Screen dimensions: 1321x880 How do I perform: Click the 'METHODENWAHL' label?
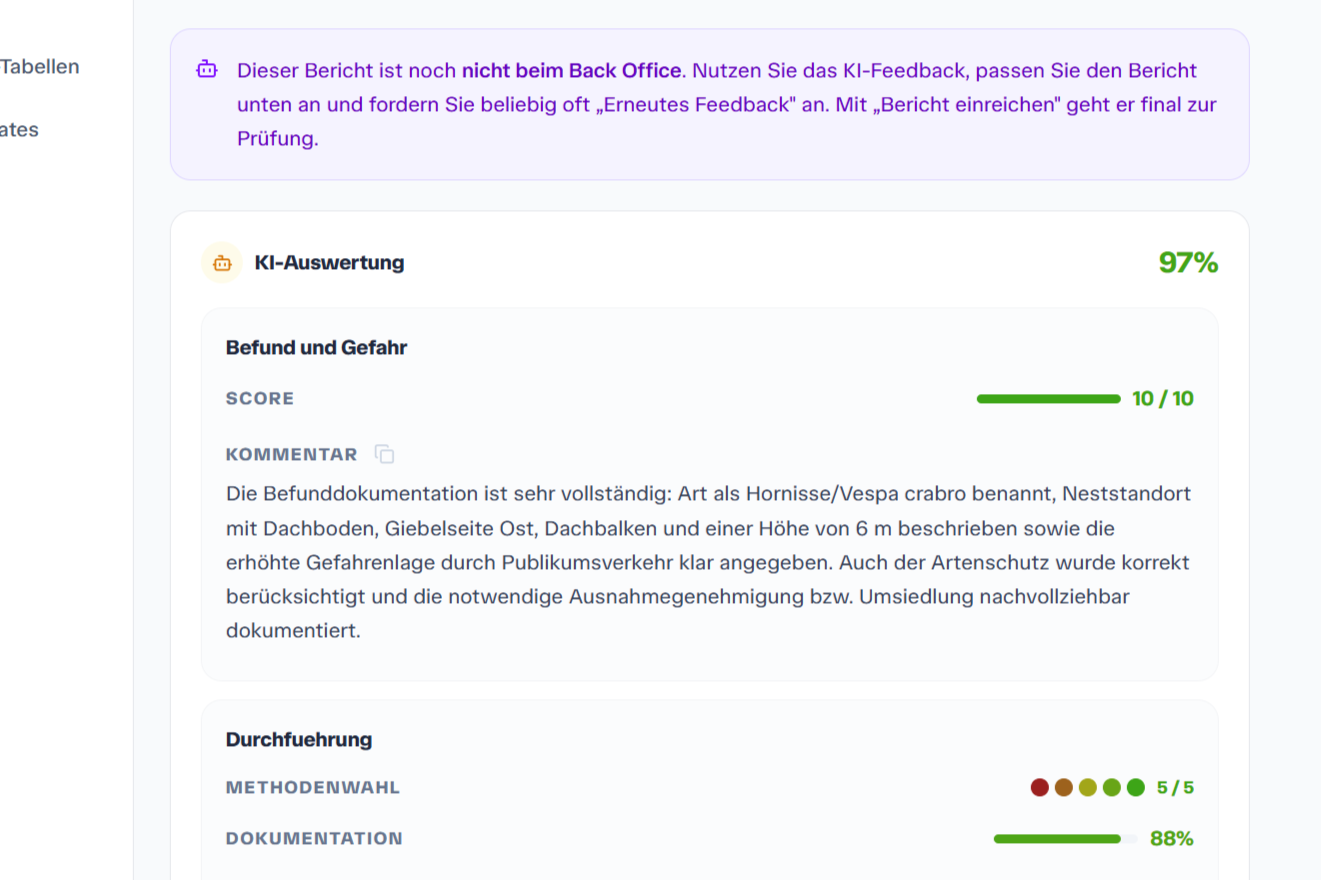coord(313,788)
